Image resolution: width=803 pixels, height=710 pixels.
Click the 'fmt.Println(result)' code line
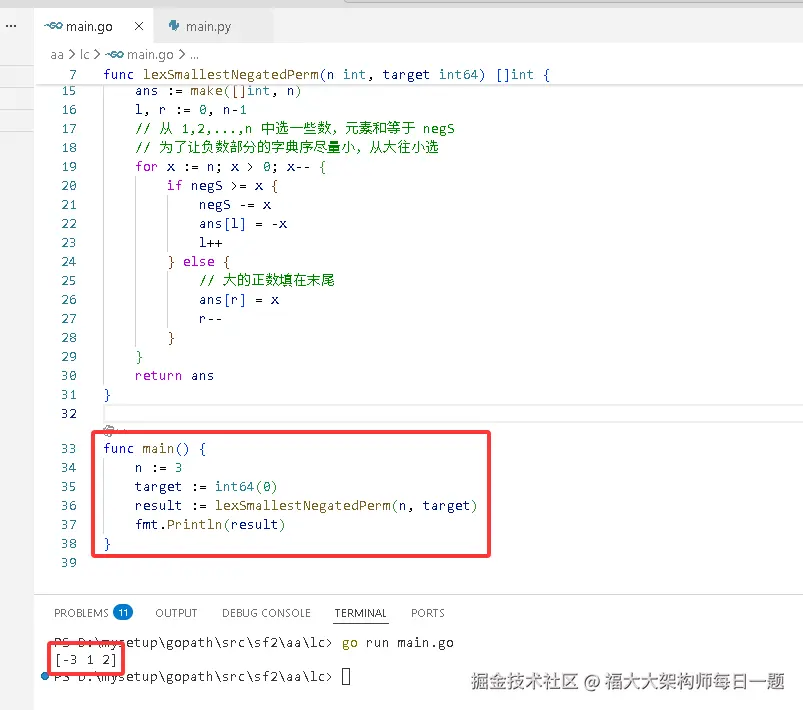[x=210, y=525]
